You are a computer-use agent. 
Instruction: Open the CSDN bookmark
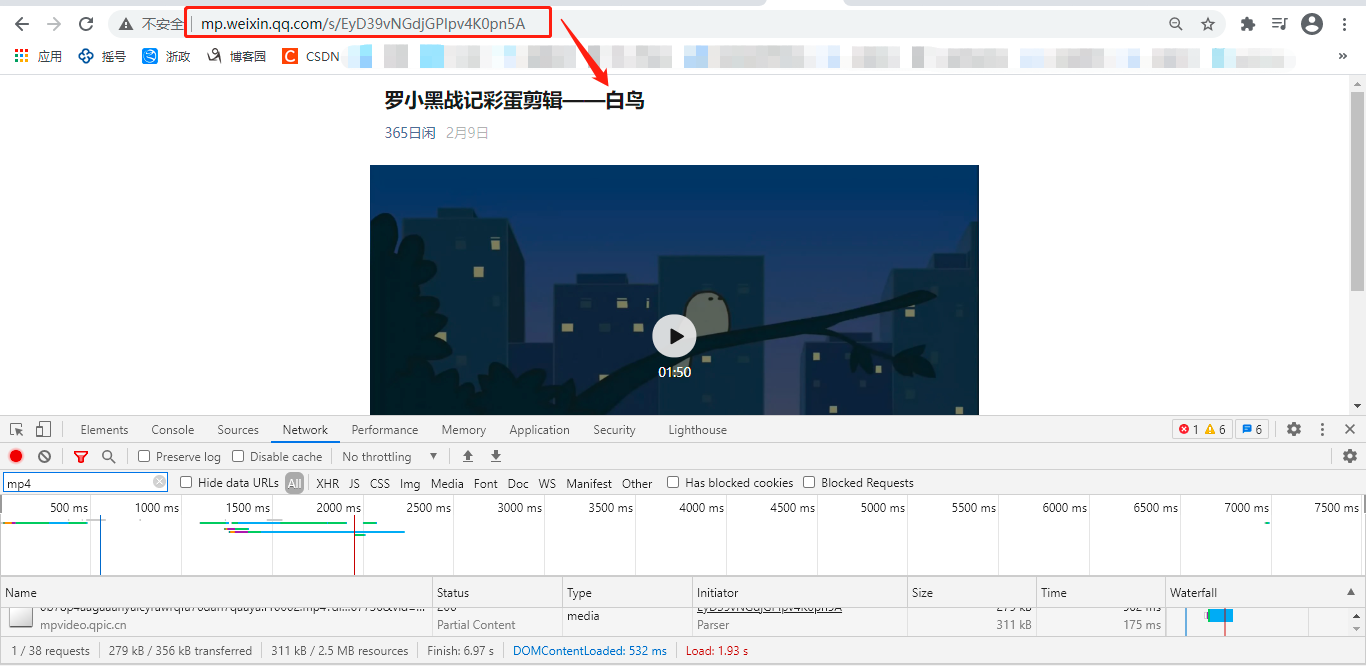(x=311, y=56)
